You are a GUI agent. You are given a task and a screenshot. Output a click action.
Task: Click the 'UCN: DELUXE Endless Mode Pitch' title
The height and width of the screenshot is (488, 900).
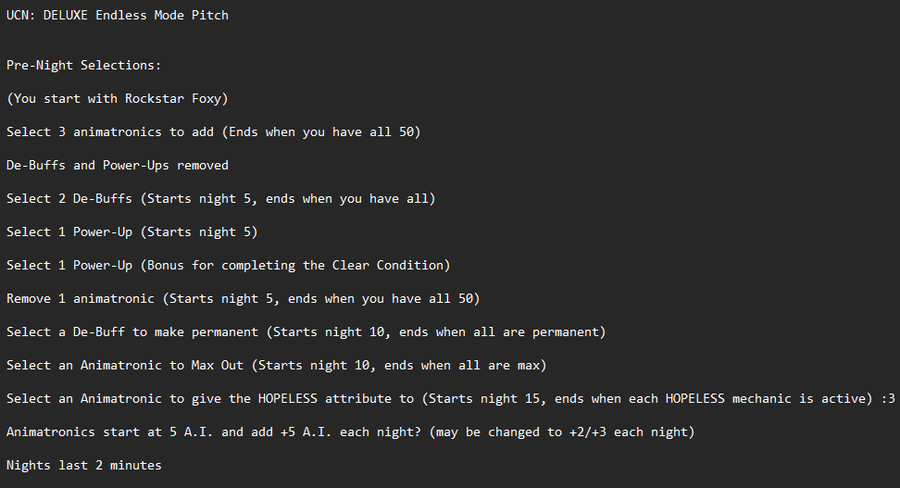(x=117, y=15)
